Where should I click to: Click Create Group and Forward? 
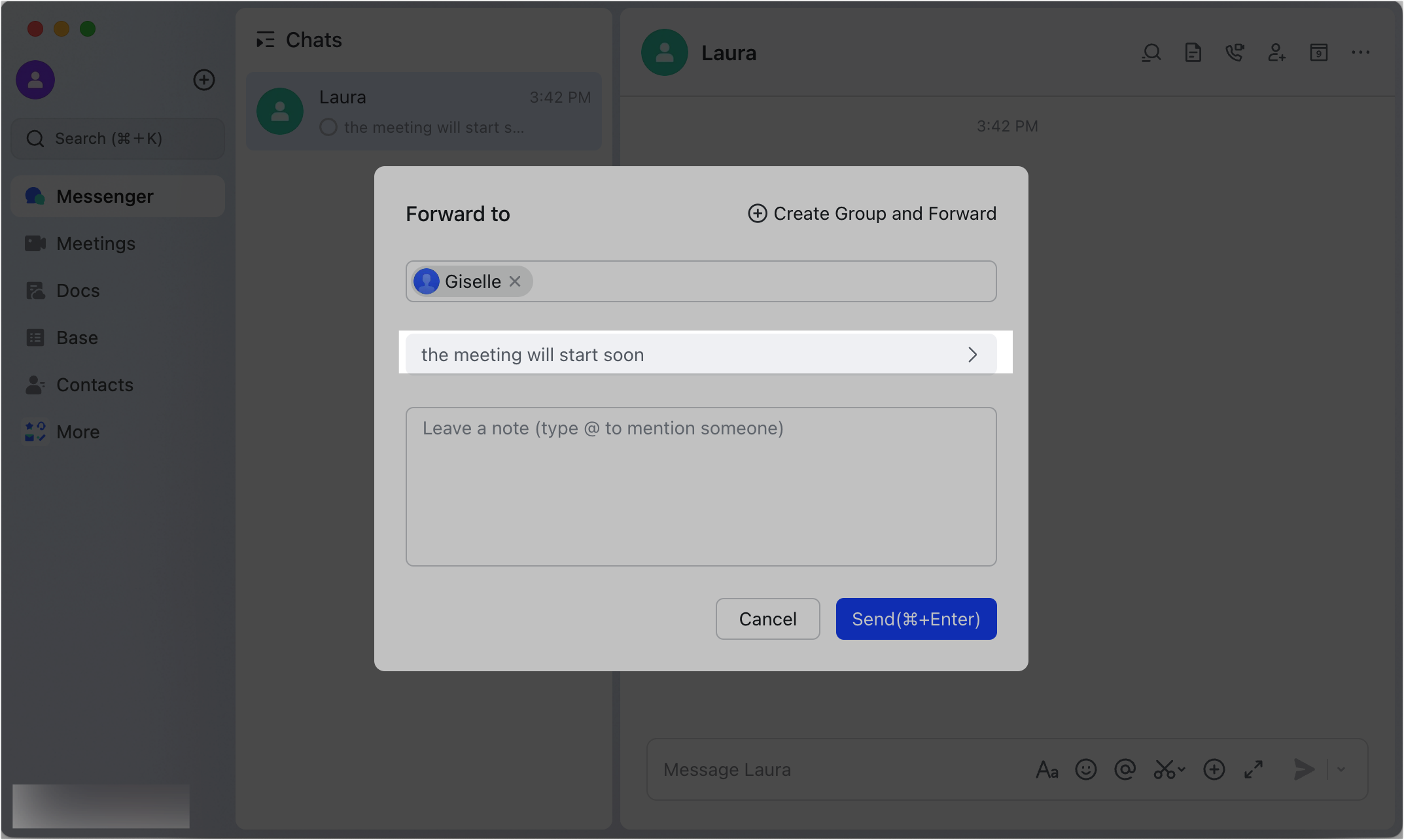871,213
